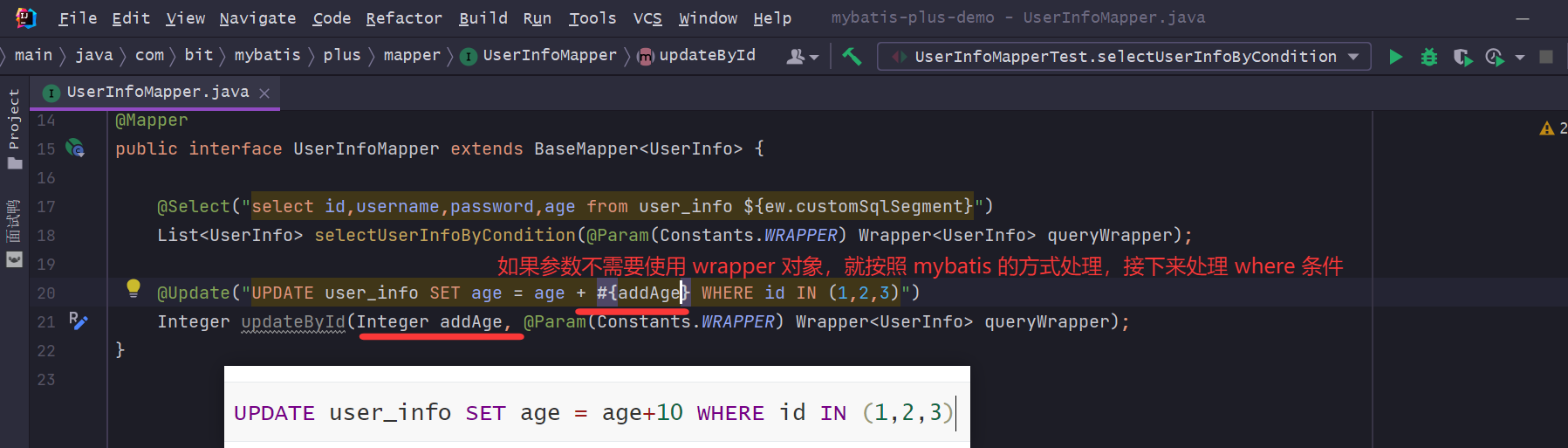
Task: Click the gutter marker icon on line 21
Action: [78, 320]
